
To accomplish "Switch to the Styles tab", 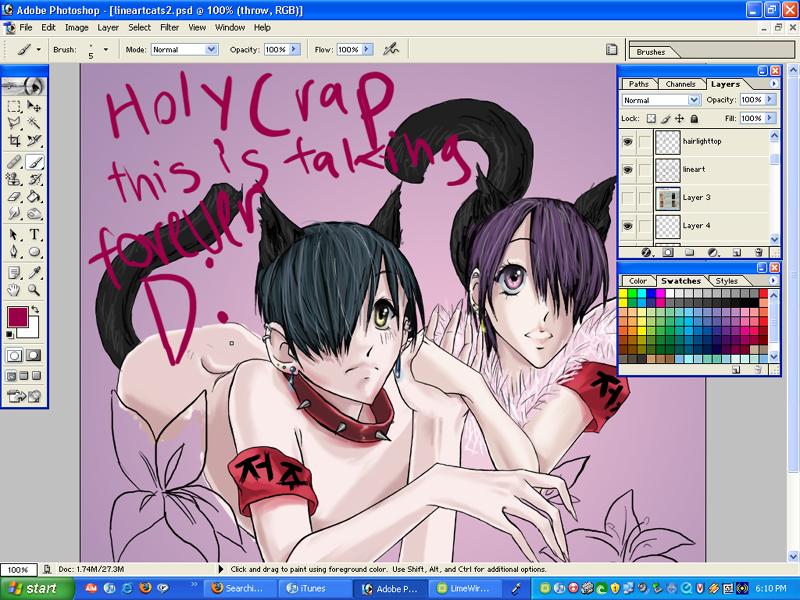I will (726, 281).
